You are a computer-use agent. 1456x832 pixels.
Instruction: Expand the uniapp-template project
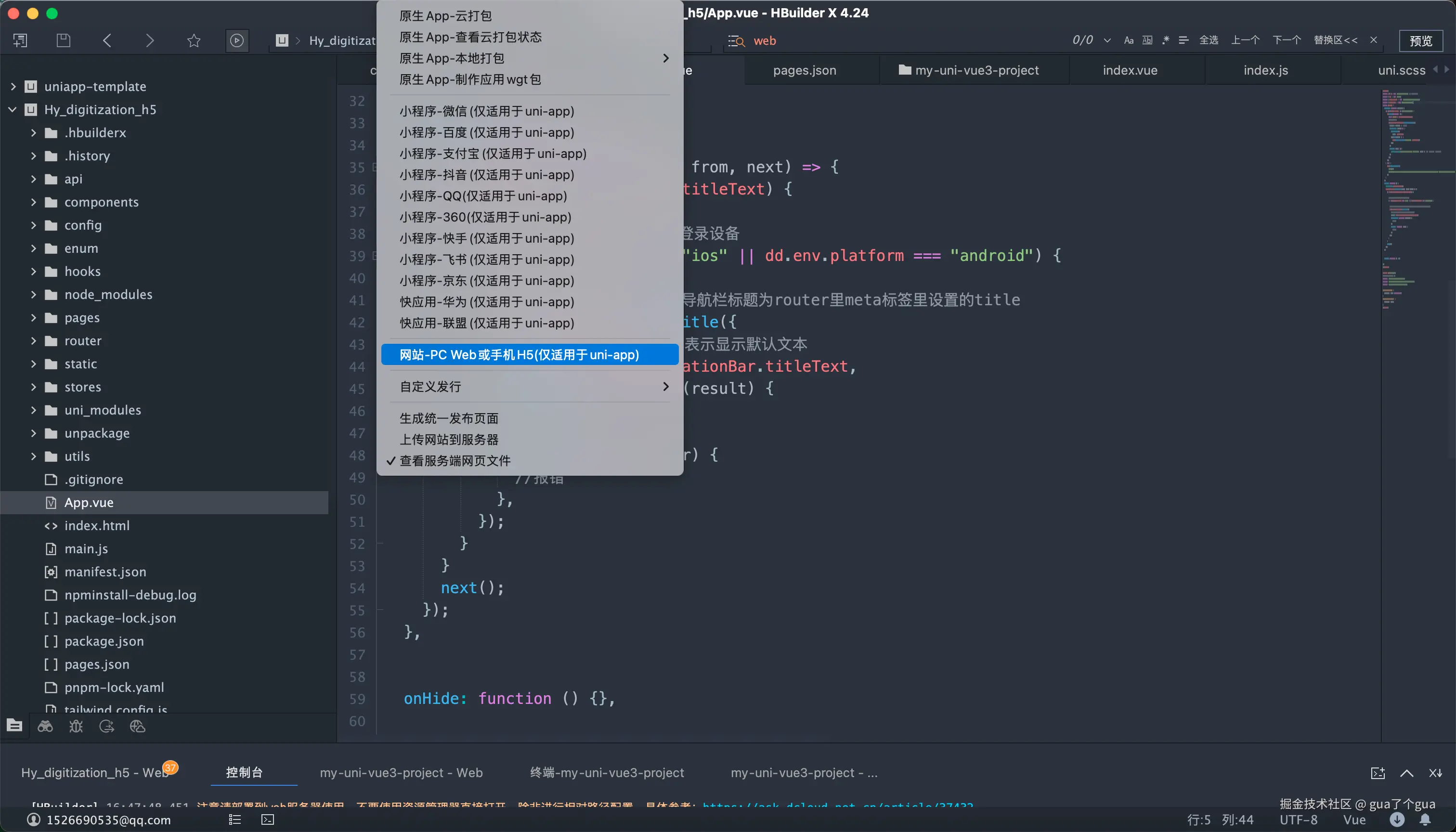click(x=13, y=86)
